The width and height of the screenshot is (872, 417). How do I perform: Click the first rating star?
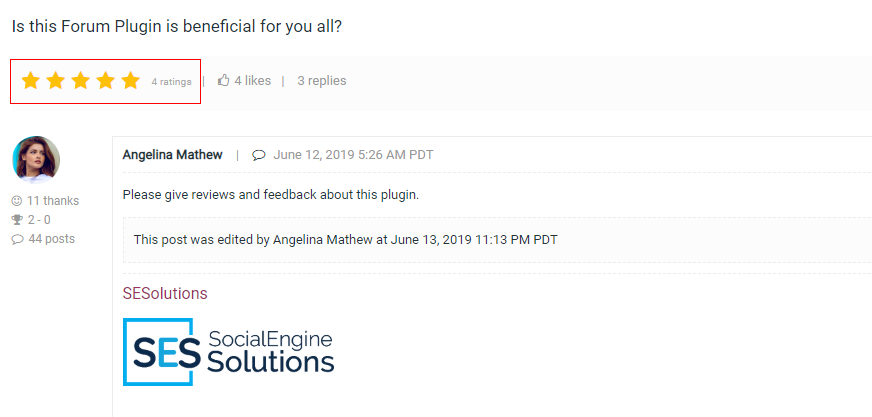click(31, 81)
